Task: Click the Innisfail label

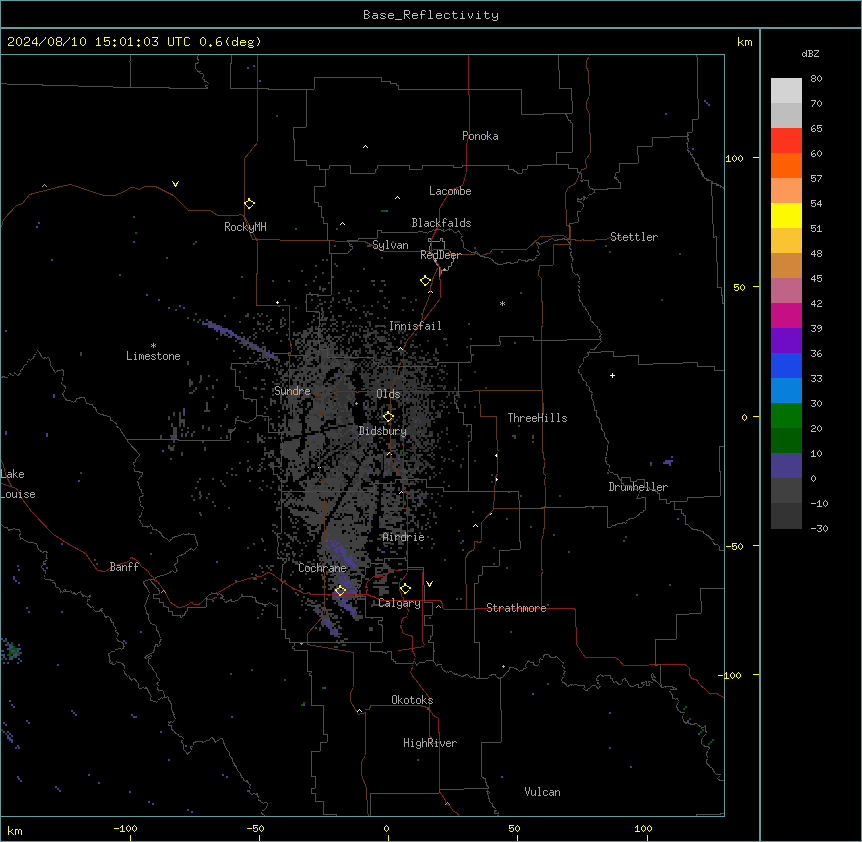Action: click(415, 326)
